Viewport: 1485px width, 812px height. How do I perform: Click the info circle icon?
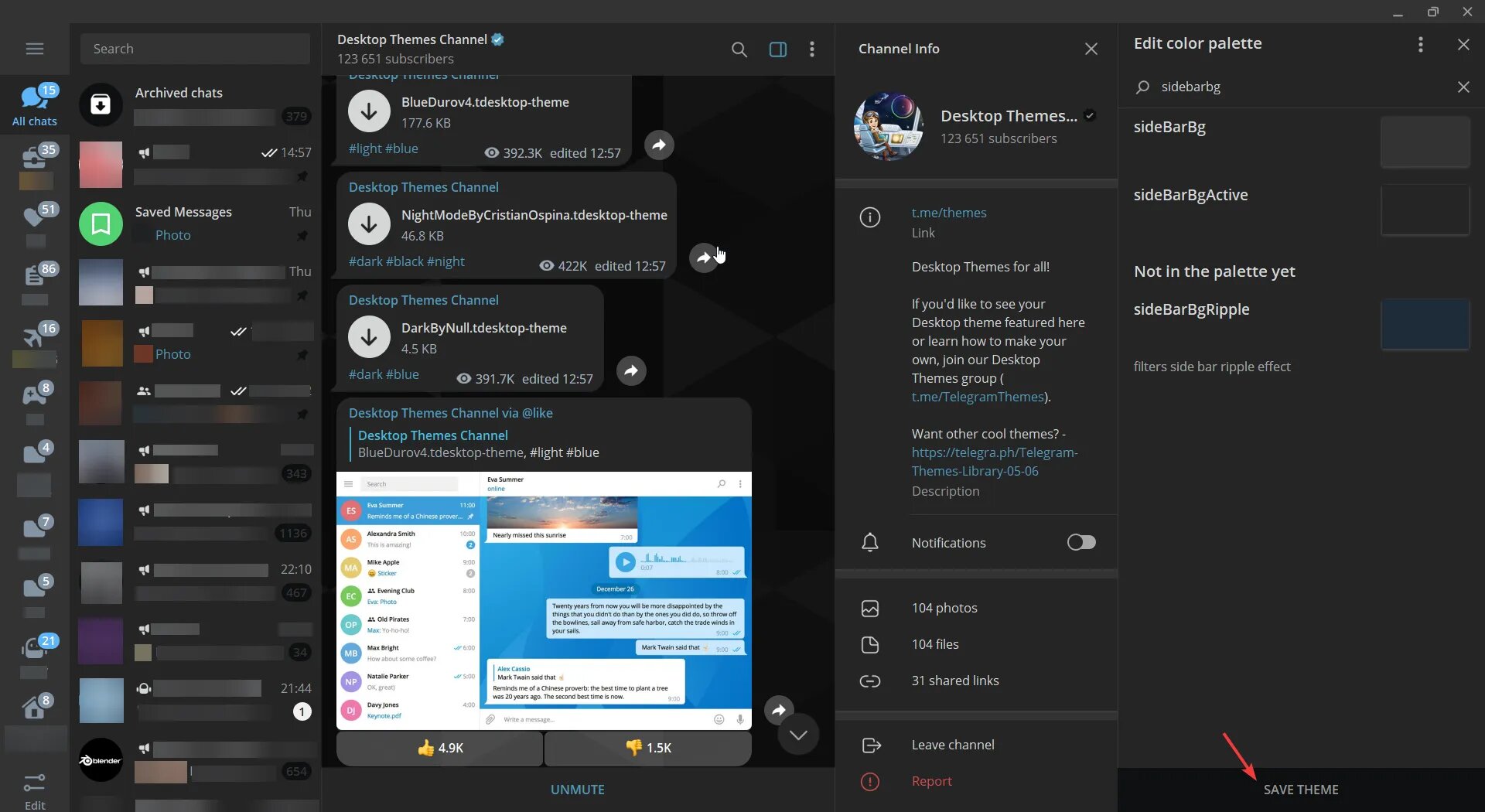point(870,218)
